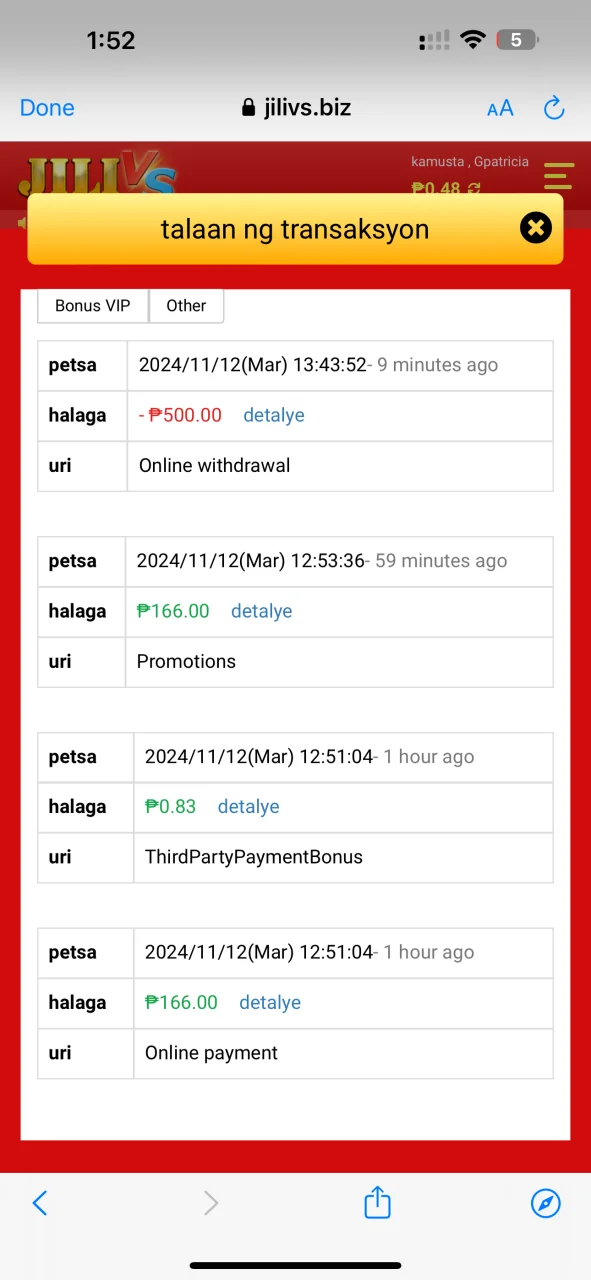Refresh the ₱0.48 balance icon

473,187
